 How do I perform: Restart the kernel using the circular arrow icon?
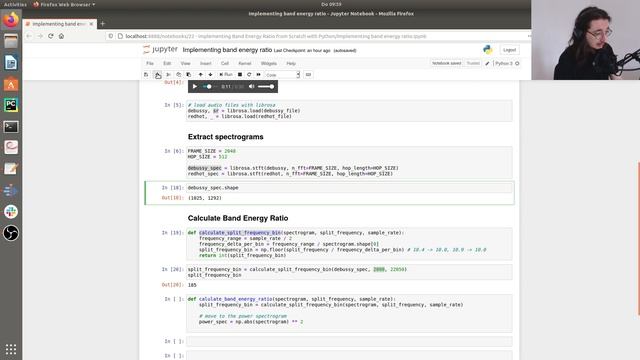[249, 75]
